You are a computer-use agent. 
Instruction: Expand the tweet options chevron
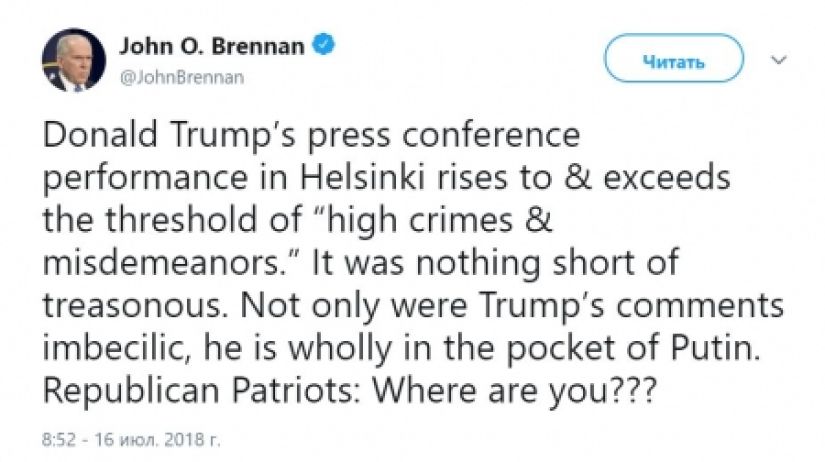click(x=779, y=60)
